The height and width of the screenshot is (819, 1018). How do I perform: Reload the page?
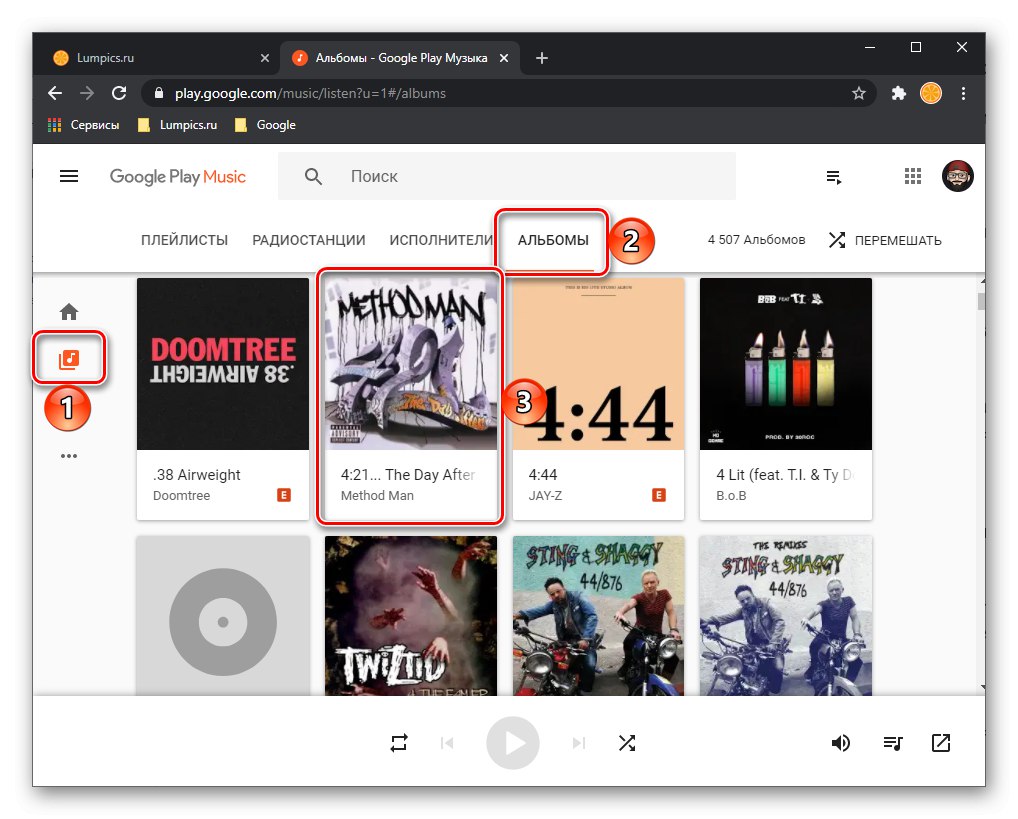(119, 93)
